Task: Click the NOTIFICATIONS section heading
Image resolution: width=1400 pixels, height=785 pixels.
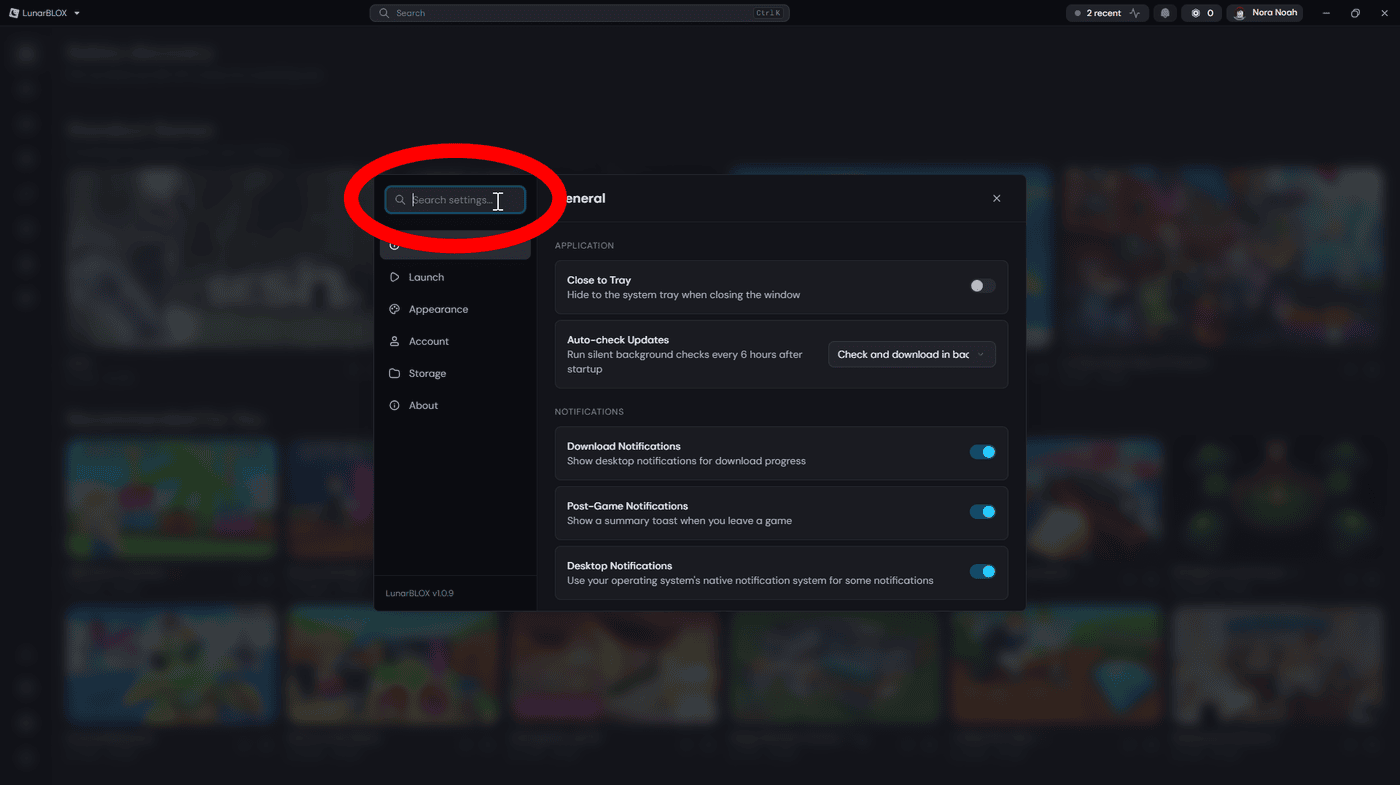Action: [x=589, y=412]
